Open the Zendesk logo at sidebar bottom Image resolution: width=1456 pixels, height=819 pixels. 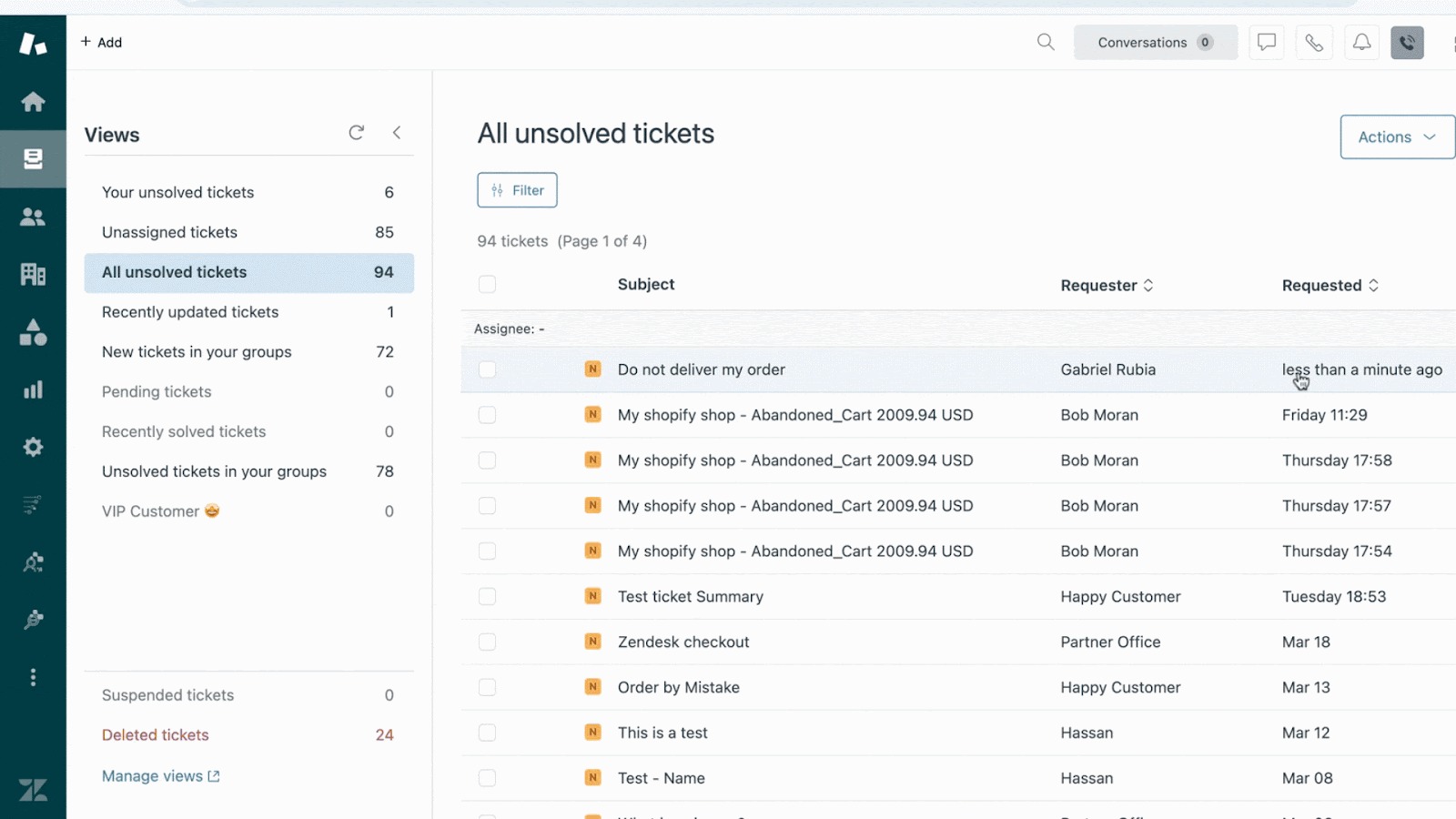pyautogui.click(x=33, y=790)
